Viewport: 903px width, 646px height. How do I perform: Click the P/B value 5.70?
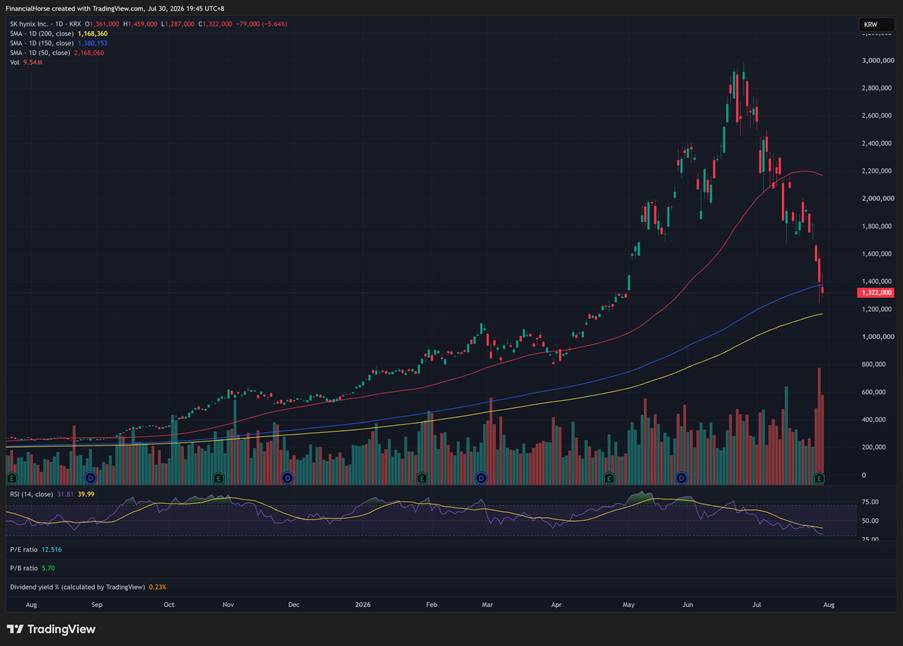pyautogui.click(x=48, y=568)
